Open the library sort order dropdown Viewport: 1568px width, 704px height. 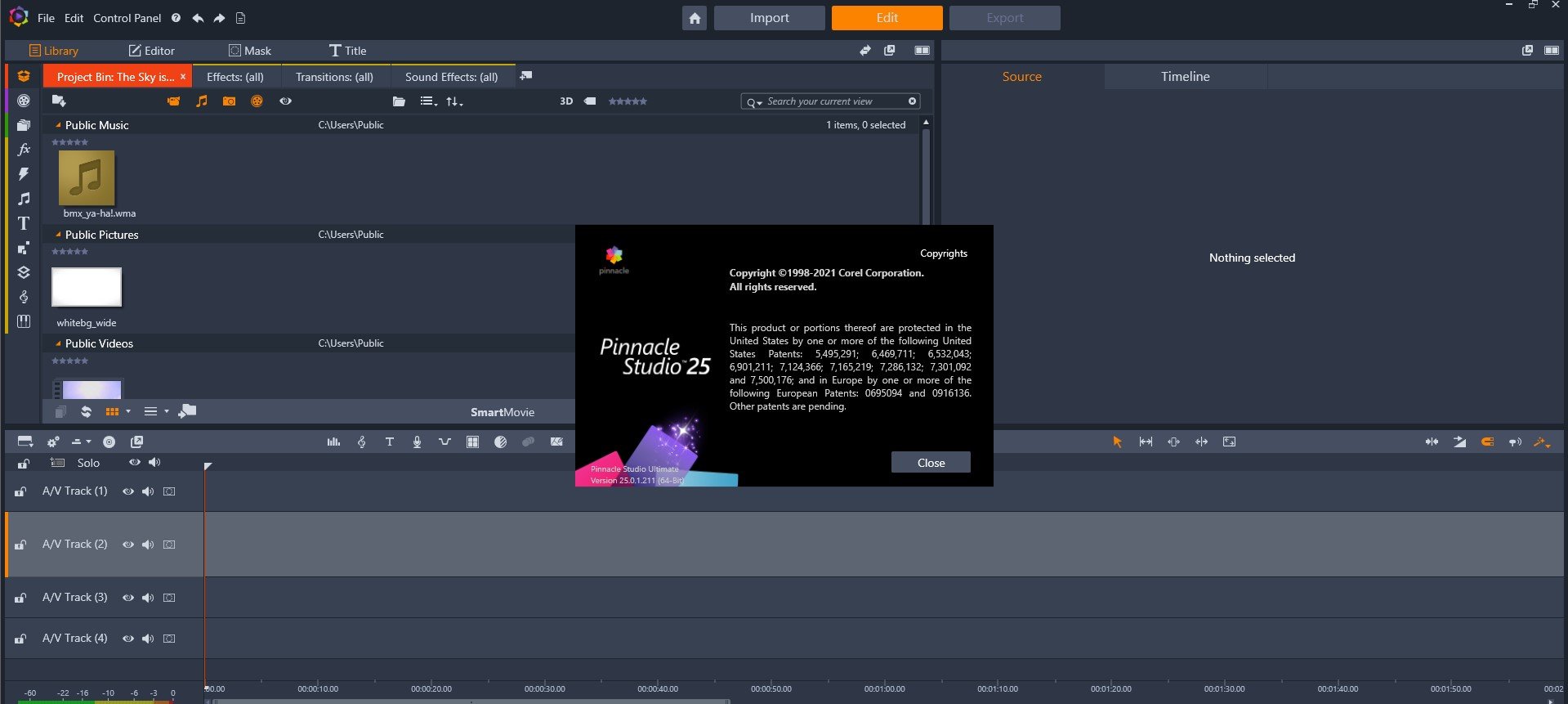coord(454,101)
